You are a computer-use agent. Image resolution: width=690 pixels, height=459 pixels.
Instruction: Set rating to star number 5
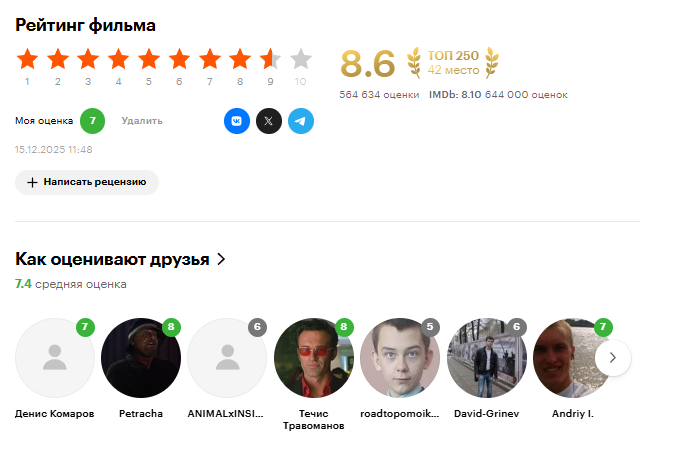coord(149,59)
